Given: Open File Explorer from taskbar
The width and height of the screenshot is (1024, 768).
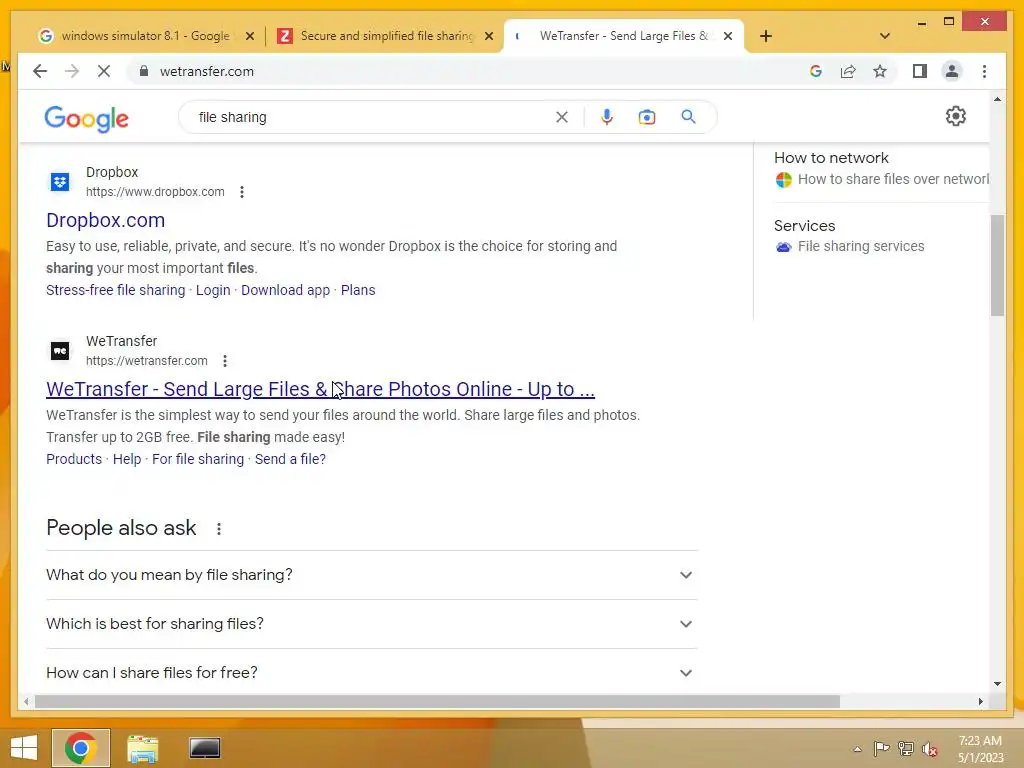Looking at the screenshot, I should coord(143,748).
